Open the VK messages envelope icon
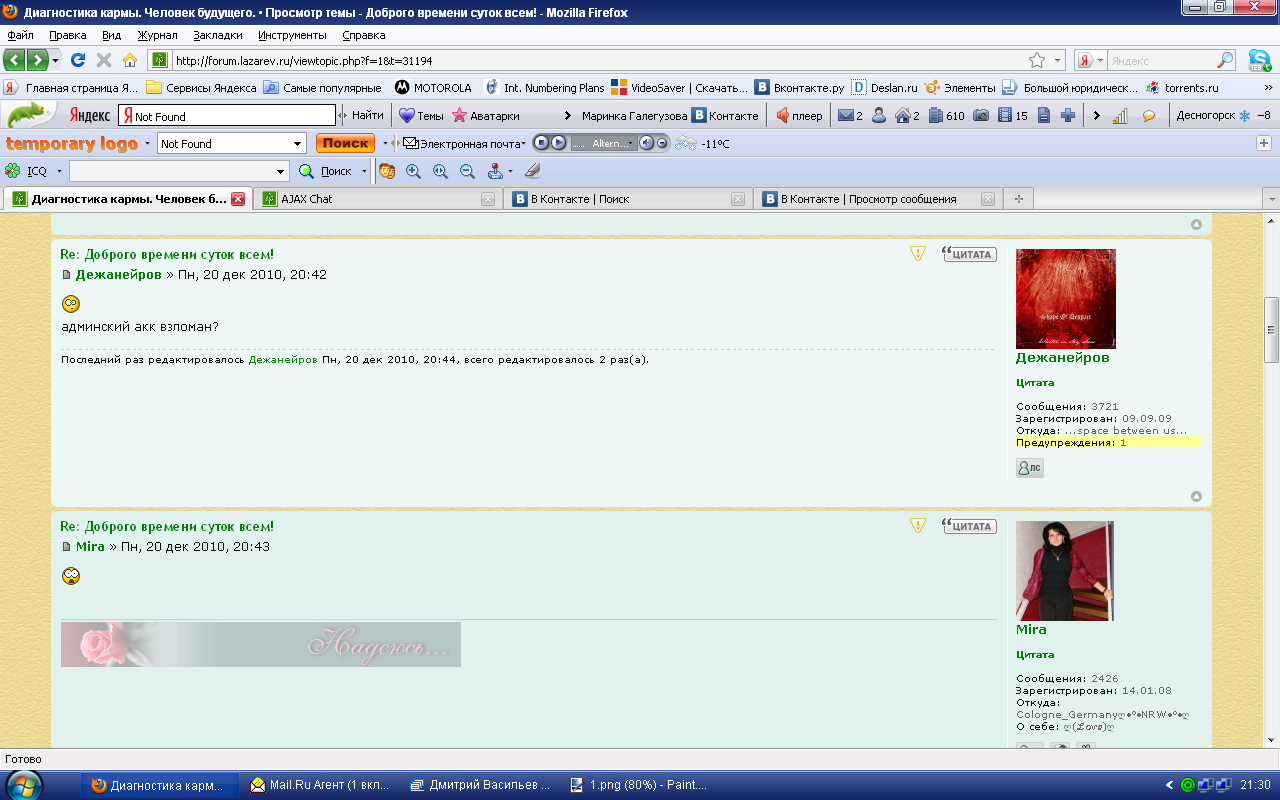The height and width of the screenshot is (800, 1280). [x=846, y=115]
